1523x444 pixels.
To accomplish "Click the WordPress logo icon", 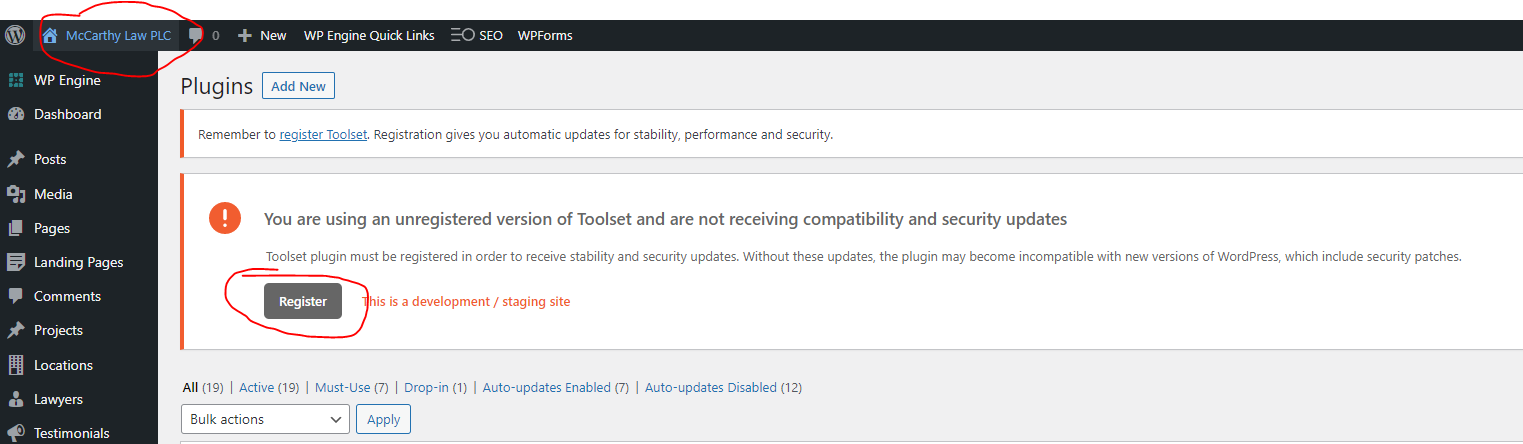I will point(15,35).
